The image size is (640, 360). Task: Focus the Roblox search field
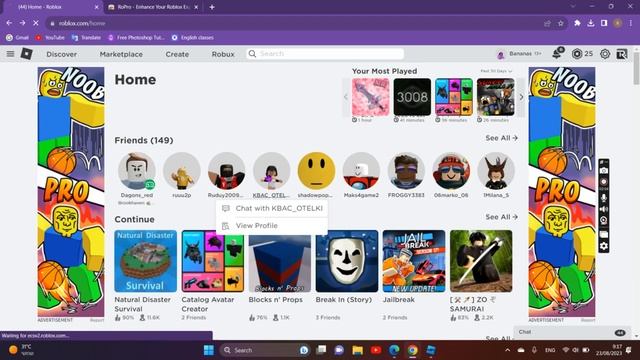pyautogui.click(x=325, y=54)
